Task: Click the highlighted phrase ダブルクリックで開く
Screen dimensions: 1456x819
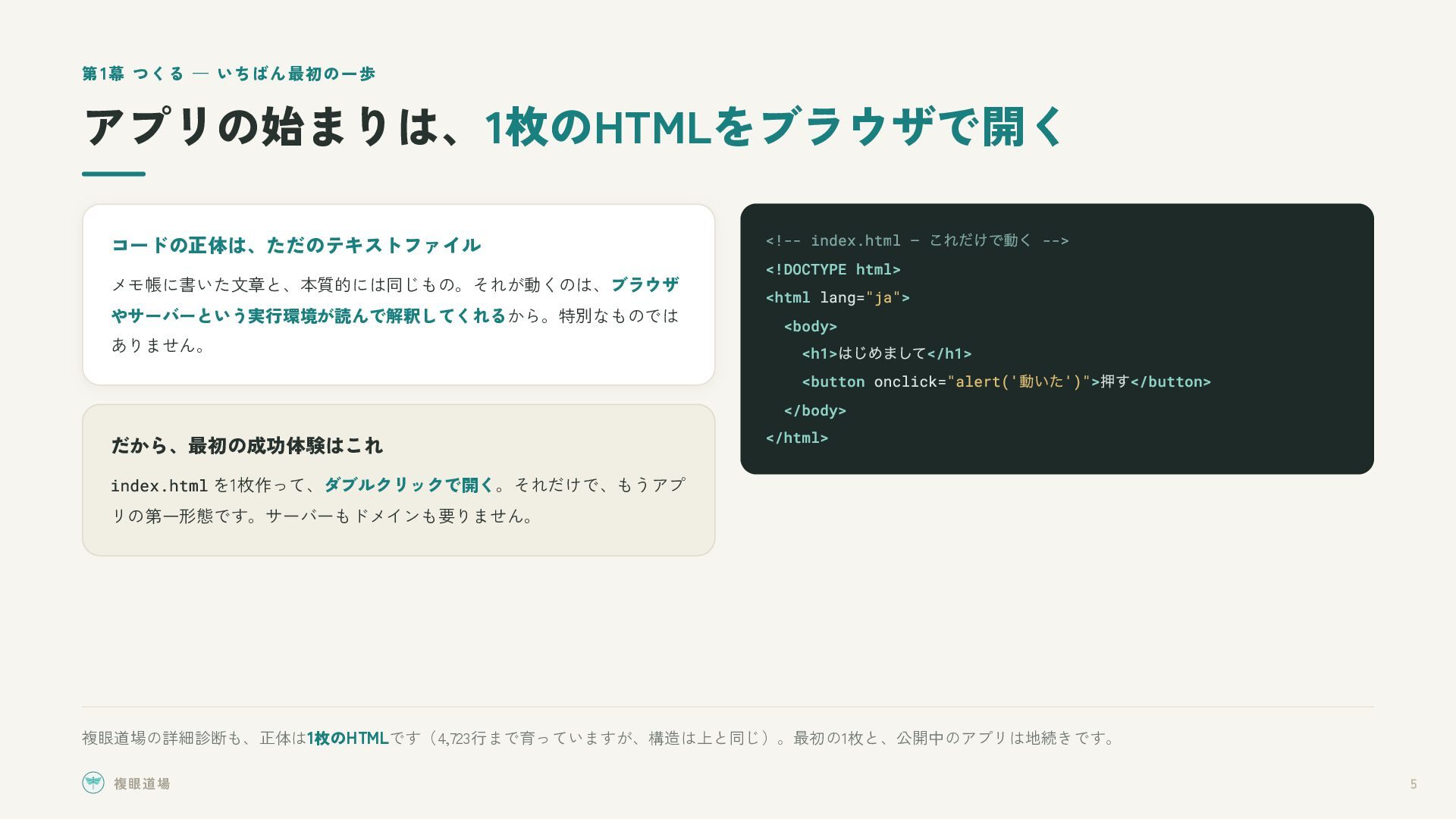Action: tap(409, 485)
